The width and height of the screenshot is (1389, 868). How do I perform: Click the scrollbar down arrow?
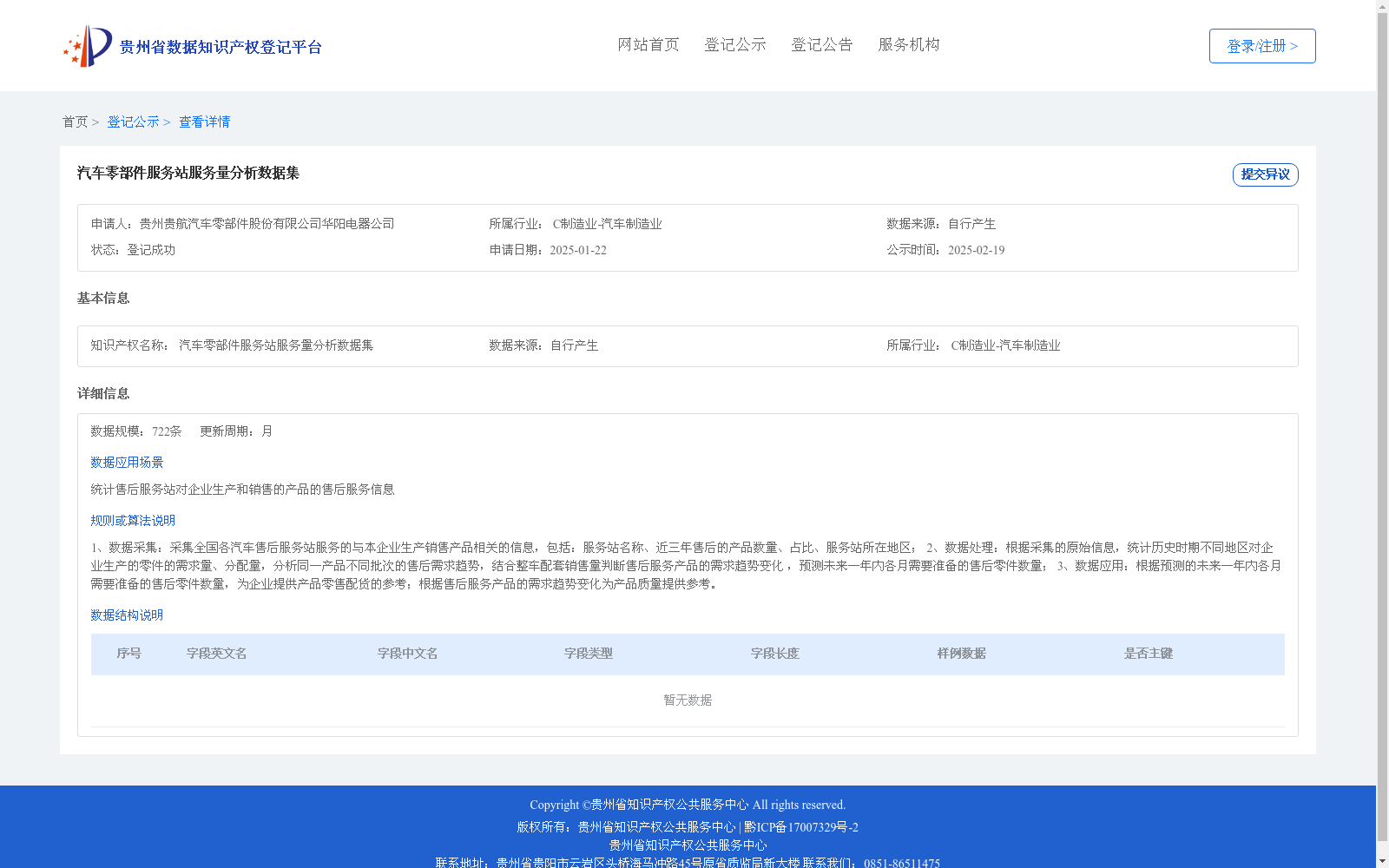(x=1382, y=861)
